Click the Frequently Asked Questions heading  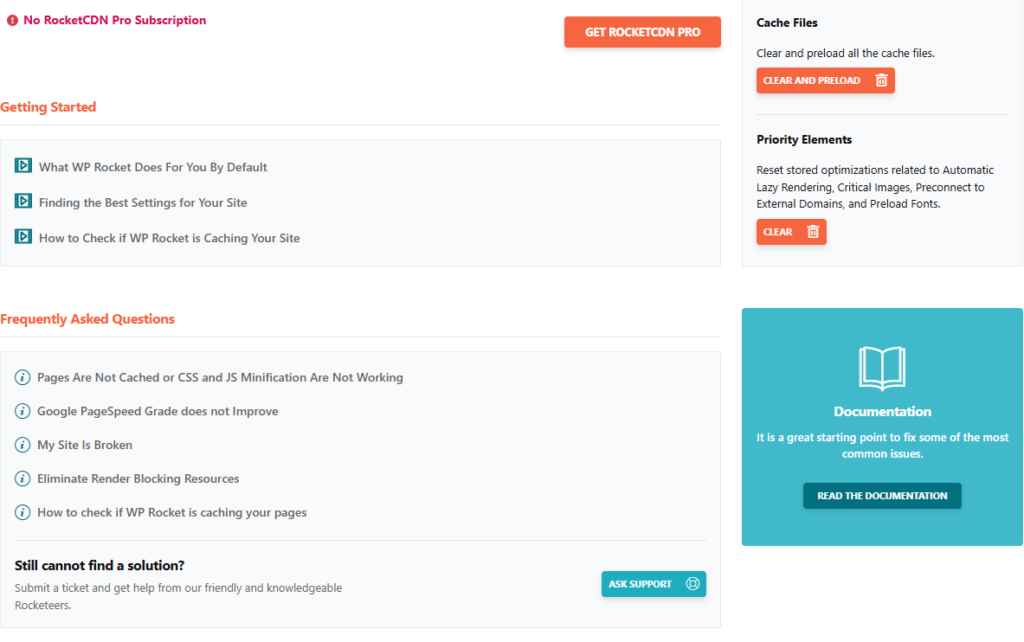88,319
